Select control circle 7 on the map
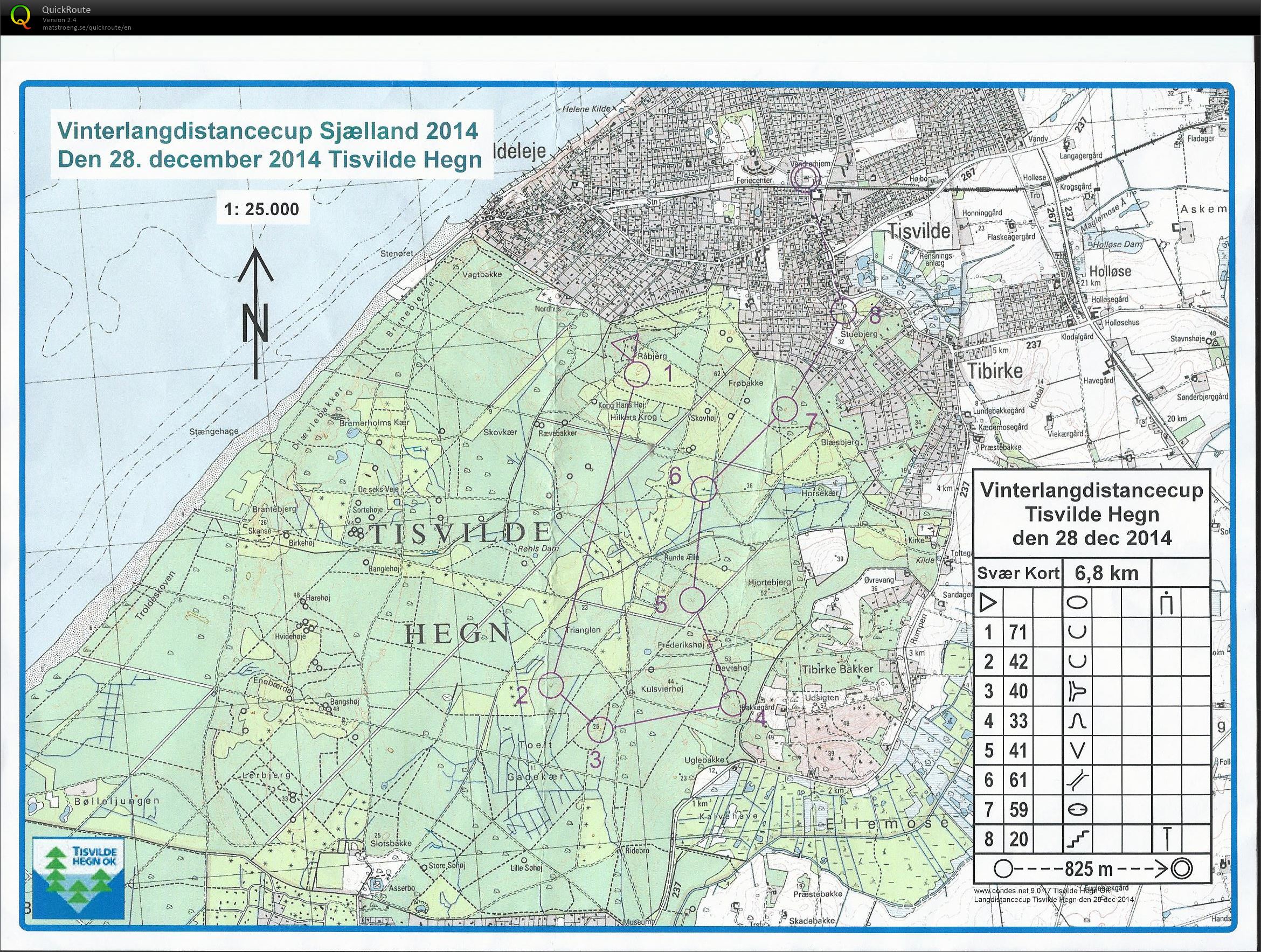Screen dimensions: 1261x952 [785, 409]
